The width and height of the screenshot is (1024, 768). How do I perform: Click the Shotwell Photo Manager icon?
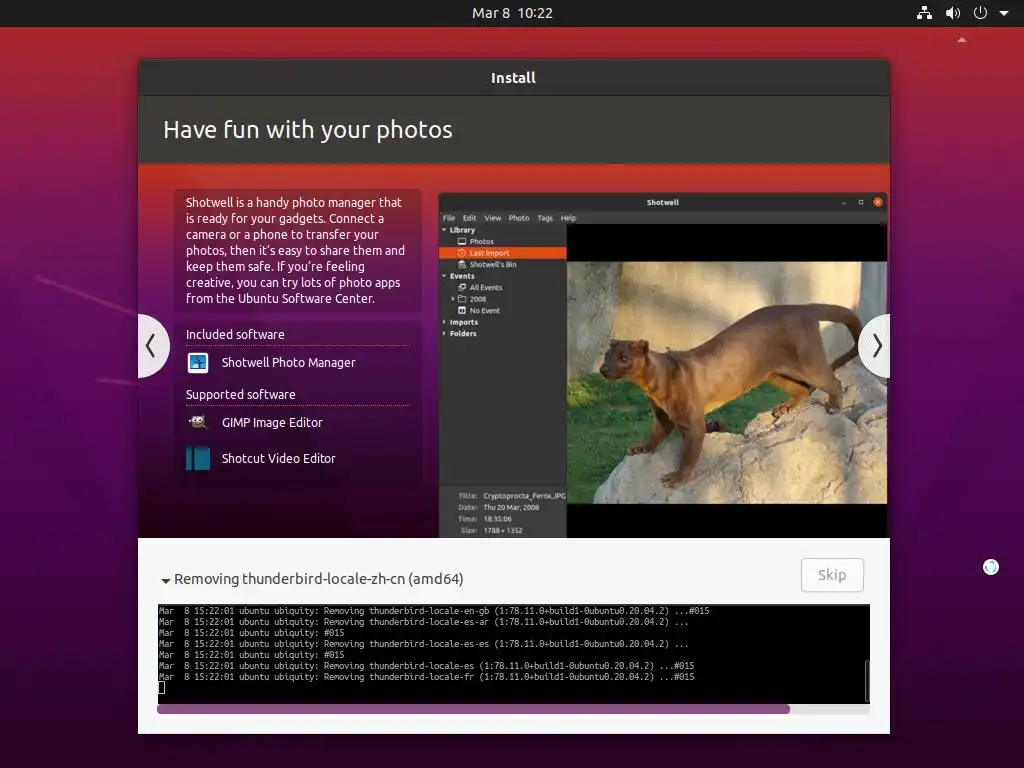click(198, 362)
